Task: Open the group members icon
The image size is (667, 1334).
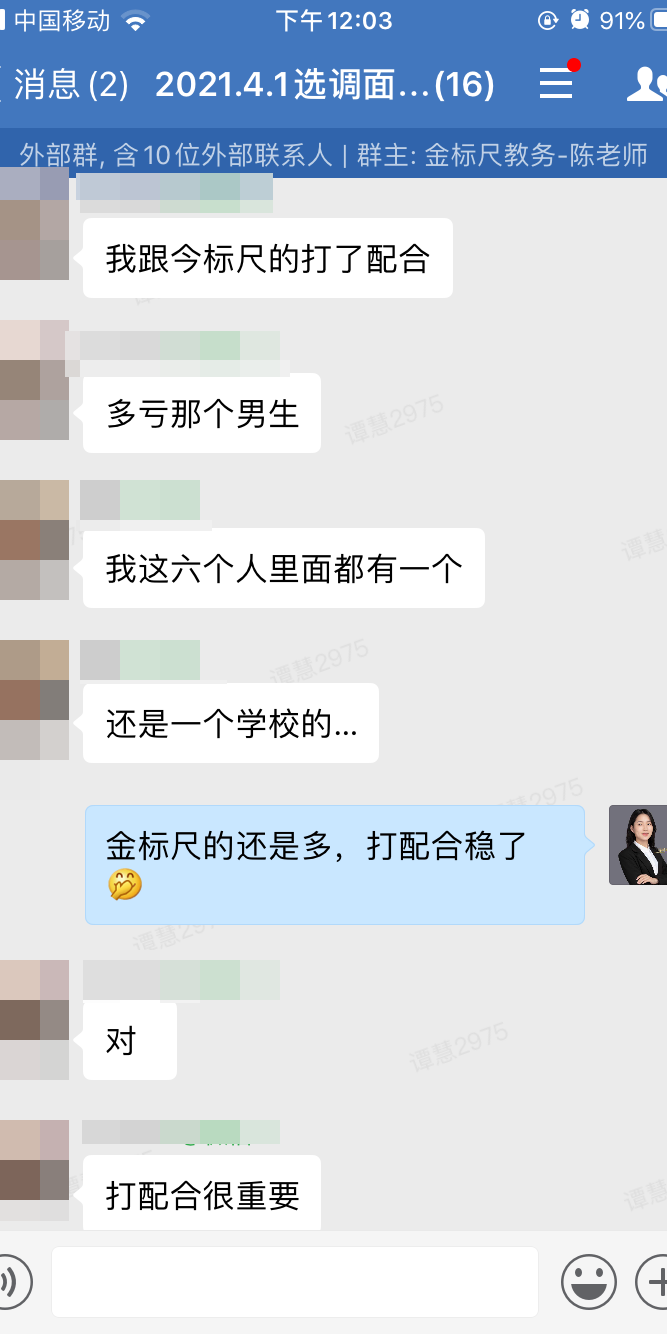Action: (x=646, y=85)
